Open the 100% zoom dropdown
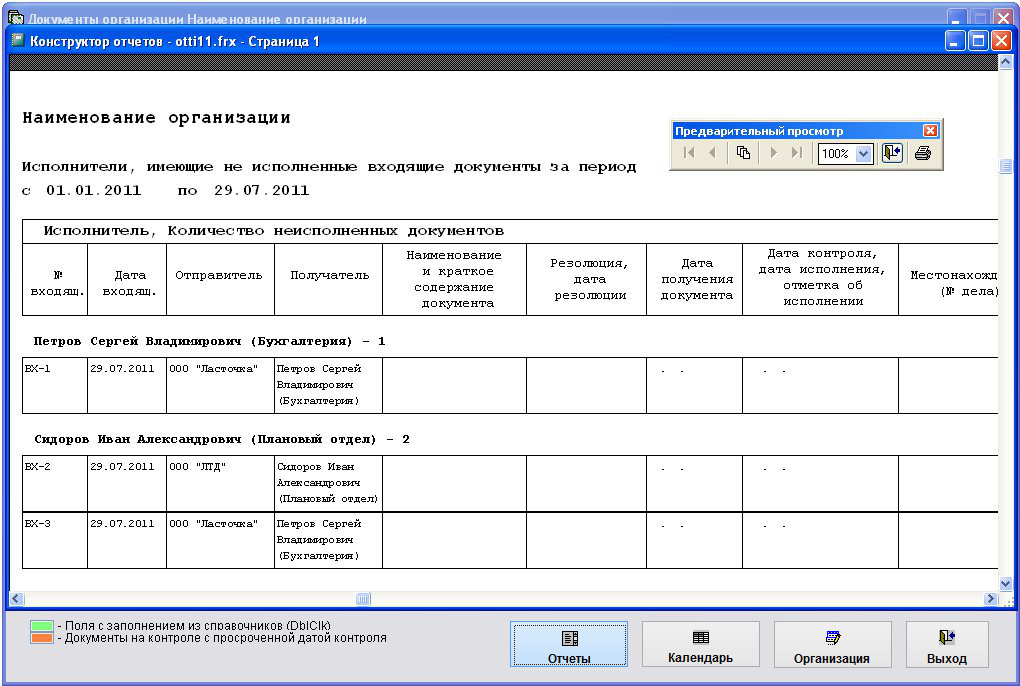Screen dimensions: 1020x686 tap(864, 154)
